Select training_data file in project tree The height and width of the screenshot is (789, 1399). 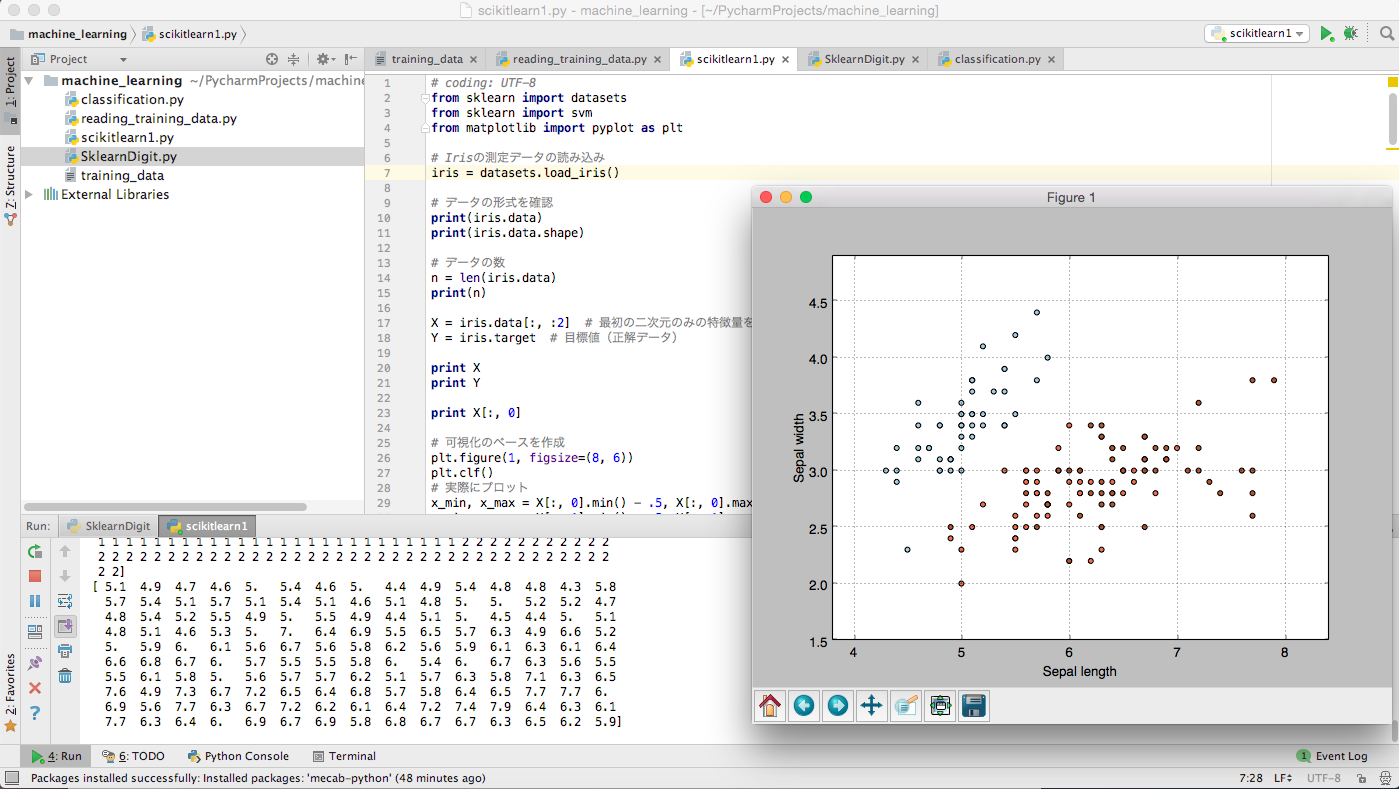[113, 175]
